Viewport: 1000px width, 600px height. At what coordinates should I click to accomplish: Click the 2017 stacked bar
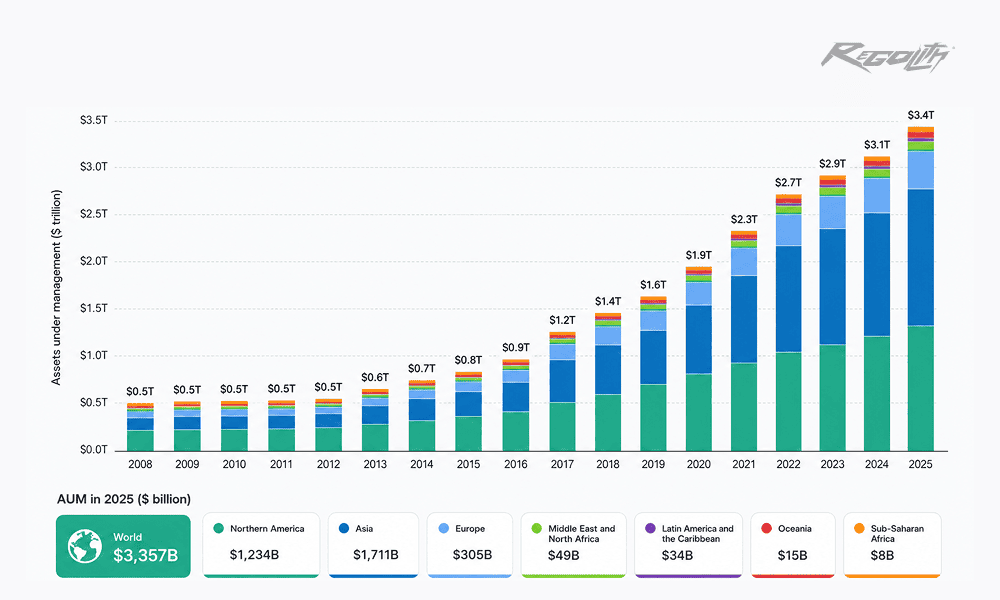tap(562, 391)
